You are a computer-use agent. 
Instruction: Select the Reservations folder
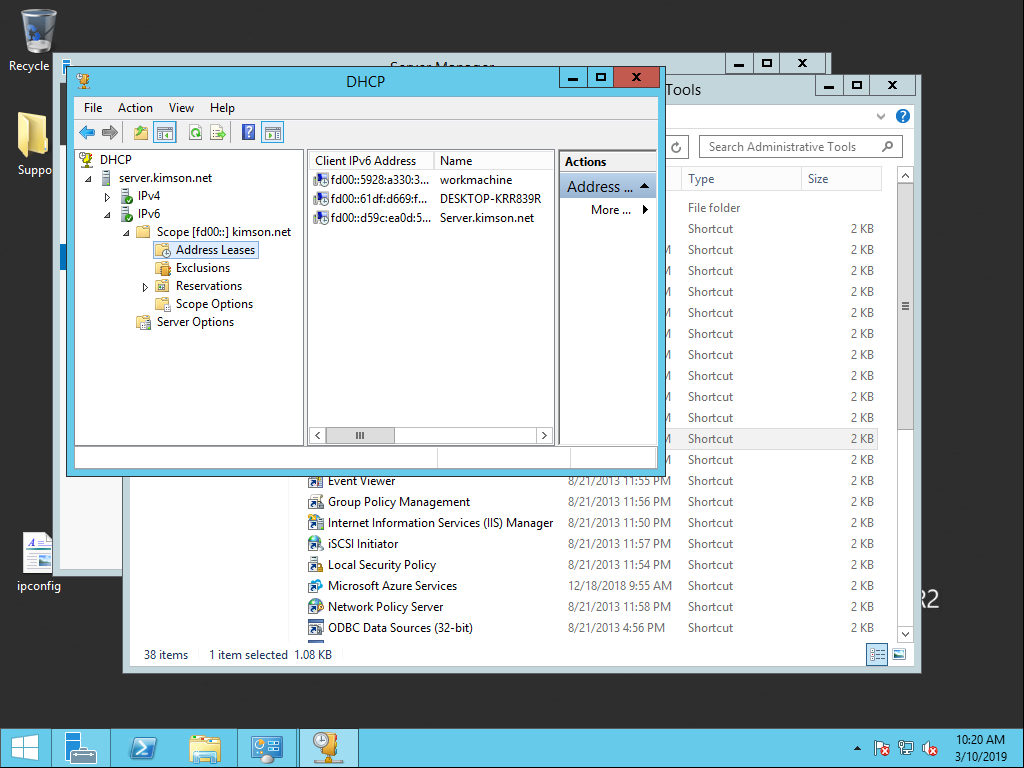208,286
